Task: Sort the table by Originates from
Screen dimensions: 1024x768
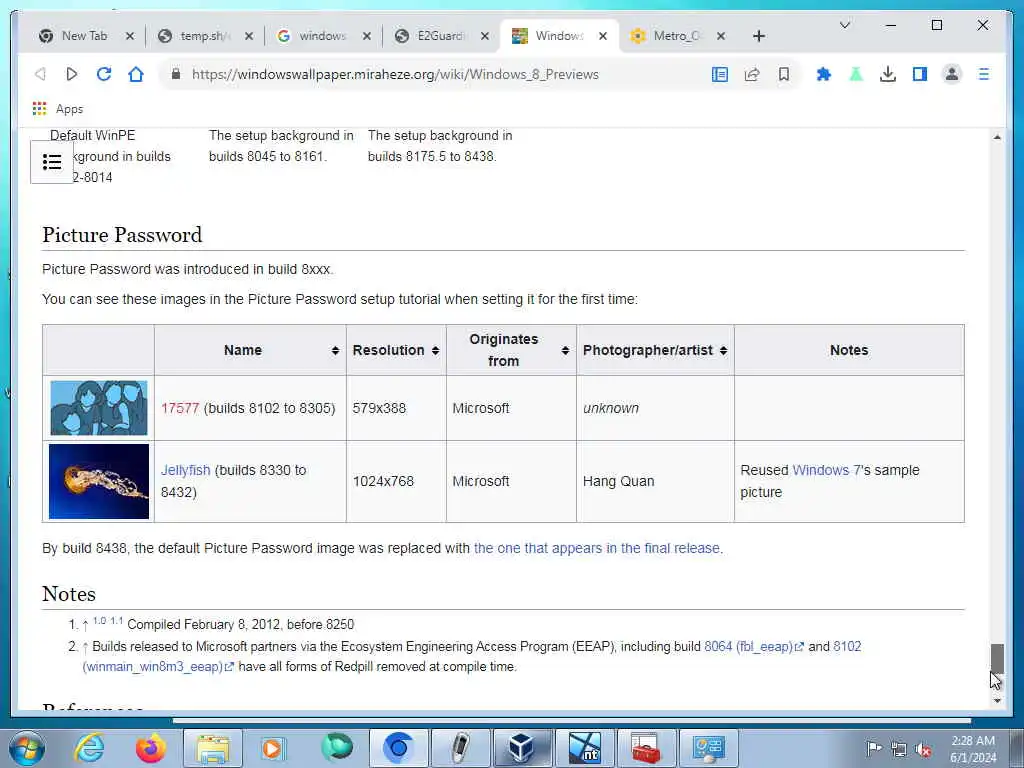Action: [x=511, y=350]
